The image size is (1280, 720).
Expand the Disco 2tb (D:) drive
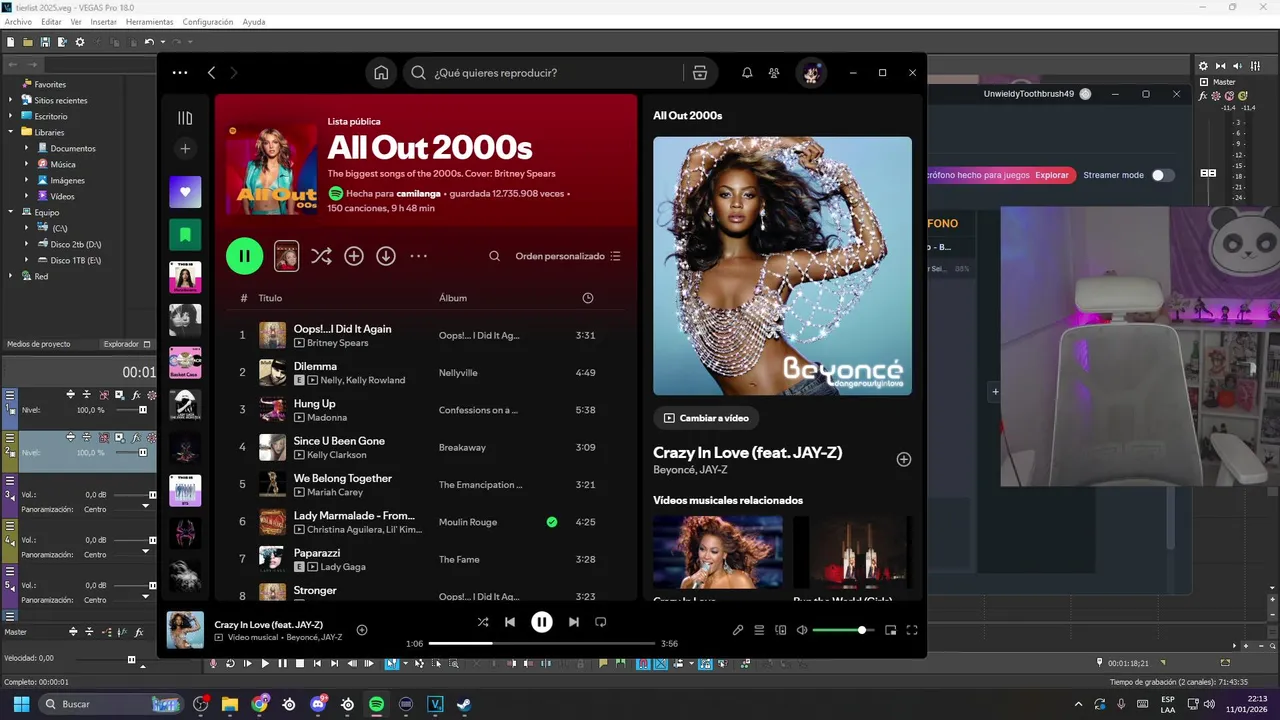(x=27, y=244)
